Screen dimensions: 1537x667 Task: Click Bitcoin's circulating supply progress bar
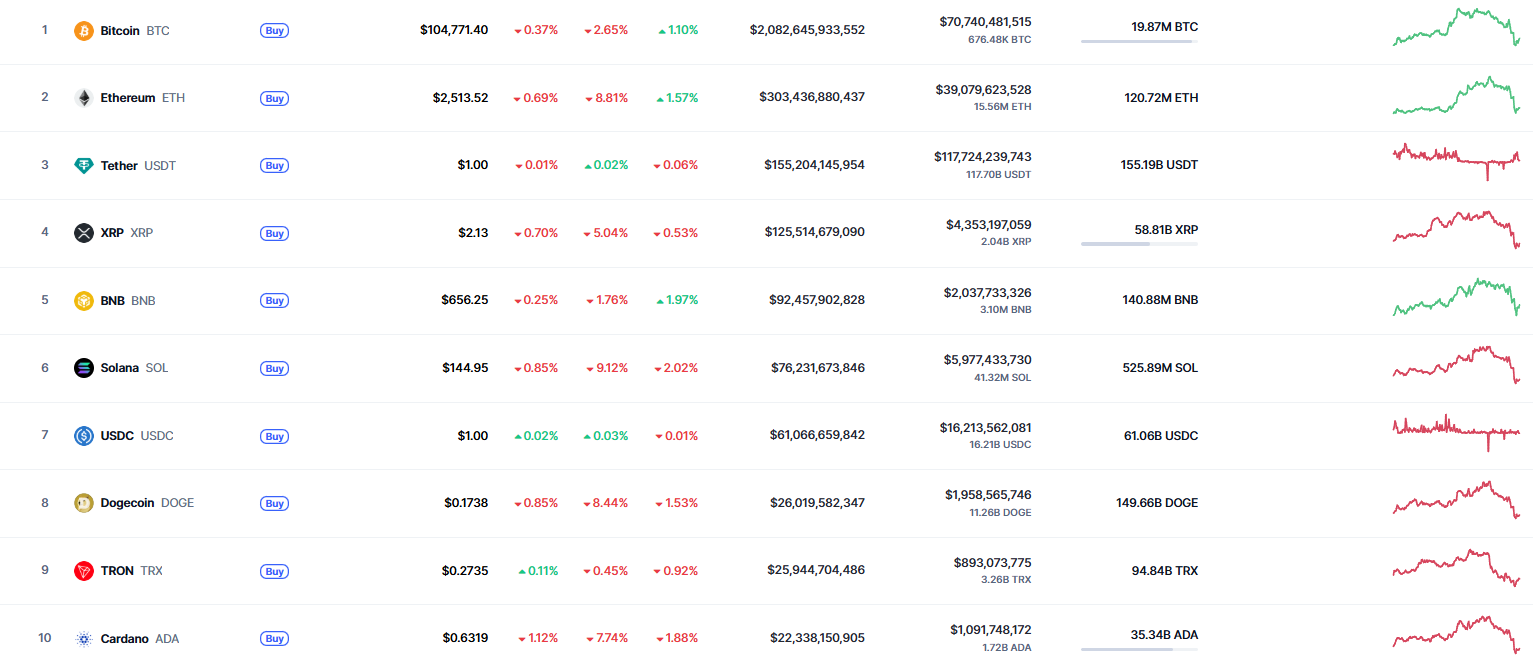[1138, 41]
